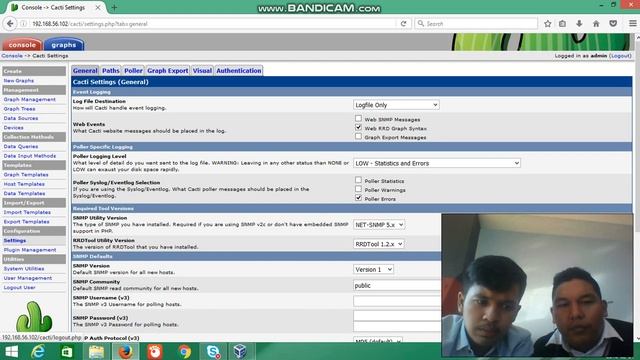Open New Graphs in the sidebar

tap(19, 81)
